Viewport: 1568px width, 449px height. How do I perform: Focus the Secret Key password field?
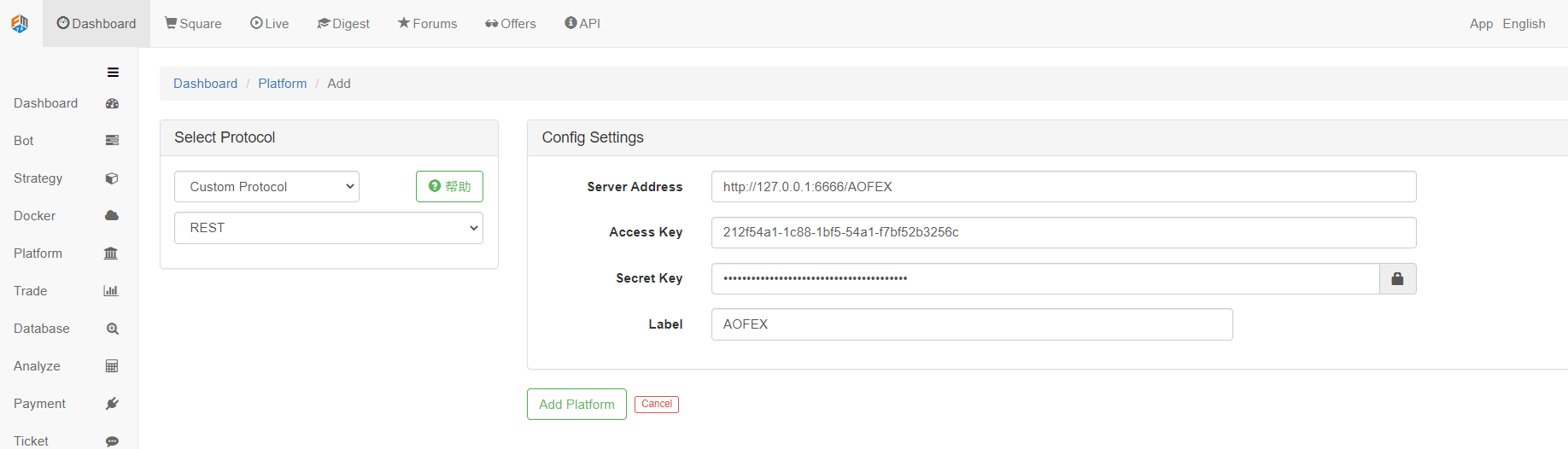[1045, 278]
